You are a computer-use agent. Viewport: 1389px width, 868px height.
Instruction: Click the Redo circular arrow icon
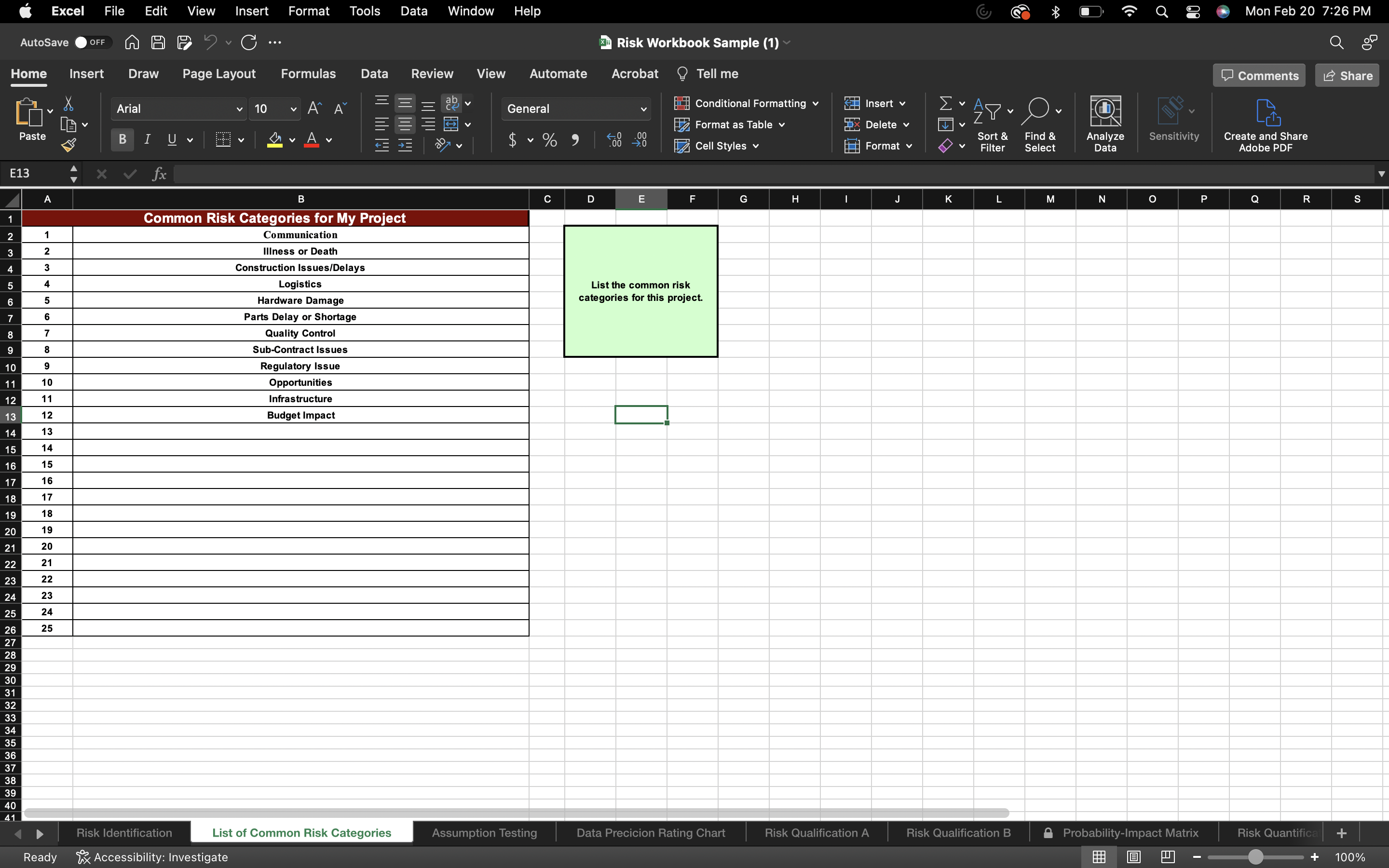pyautogui.click(x=248, y=42)
